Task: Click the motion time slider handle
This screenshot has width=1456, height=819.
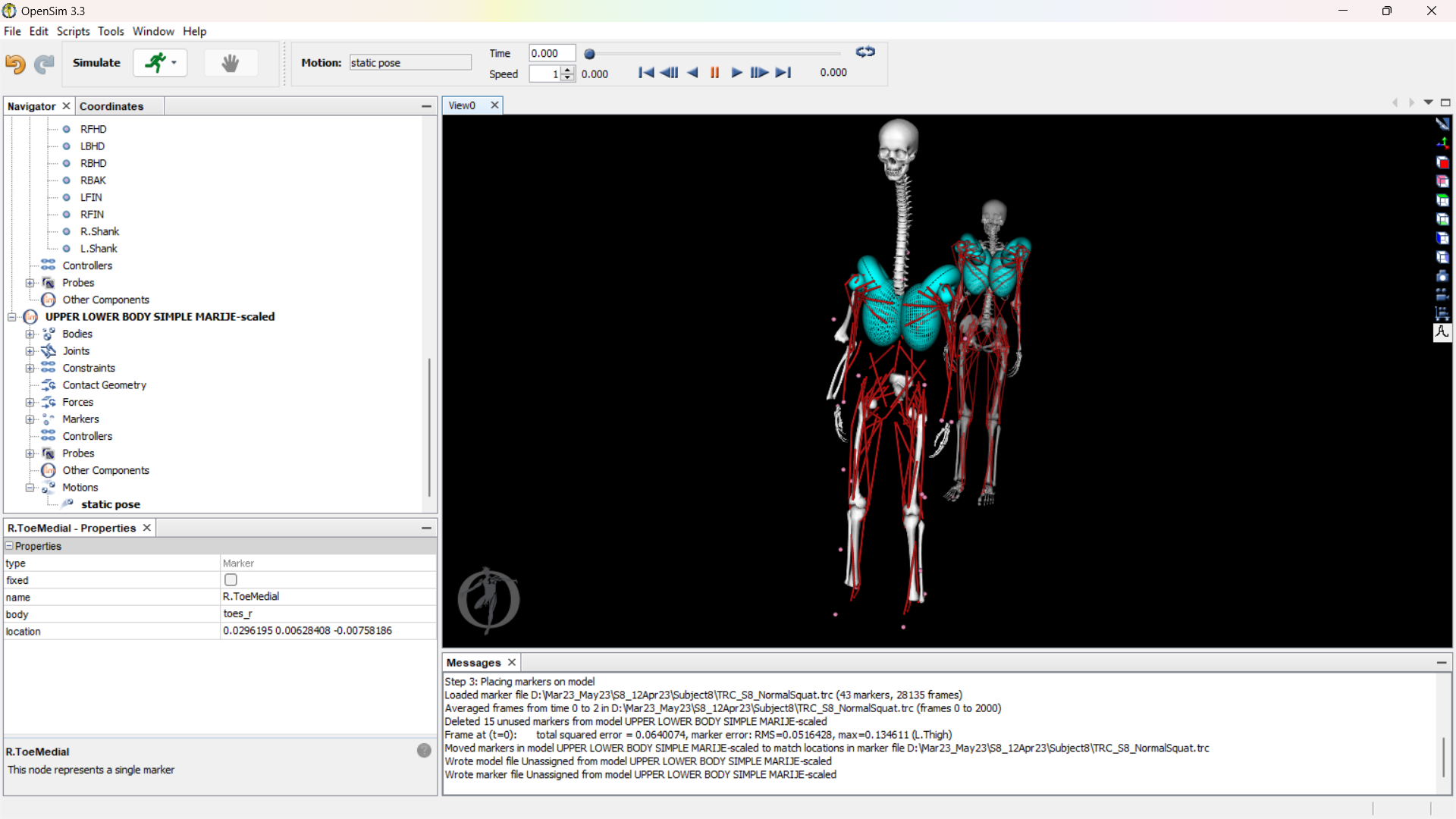Action: 589,54
